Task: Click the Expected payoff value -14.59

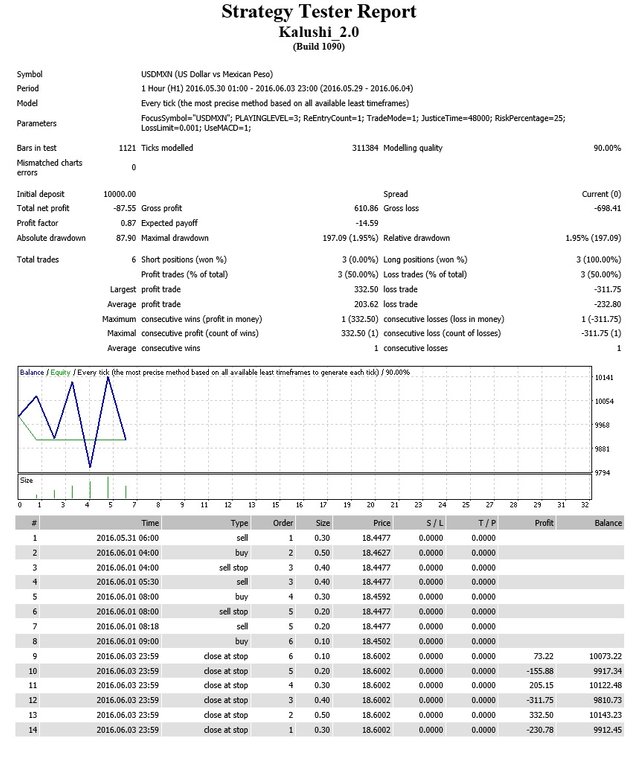Action: [x=367, y=223]
